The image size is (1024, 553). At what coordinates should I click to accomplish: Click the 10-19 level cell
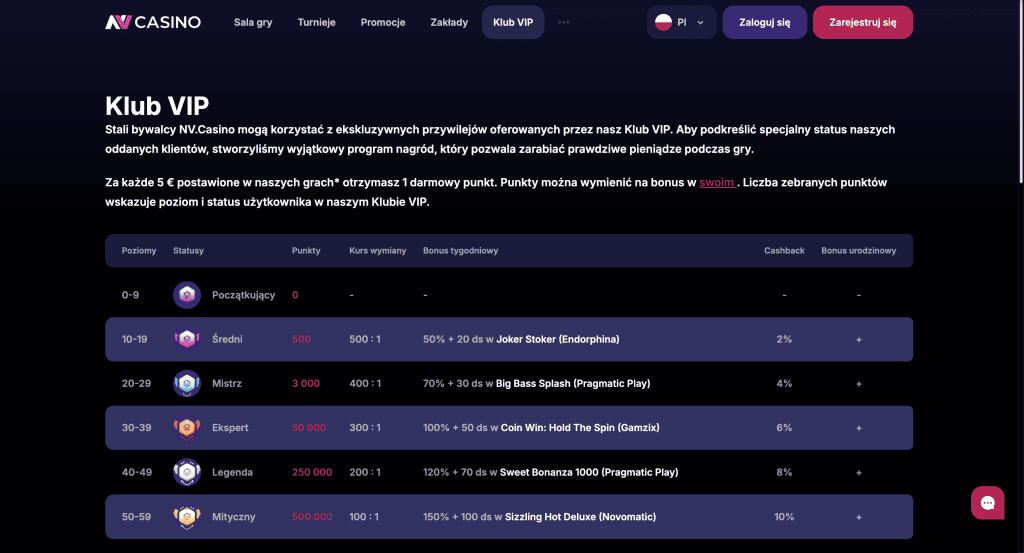[x=135, y=340]
